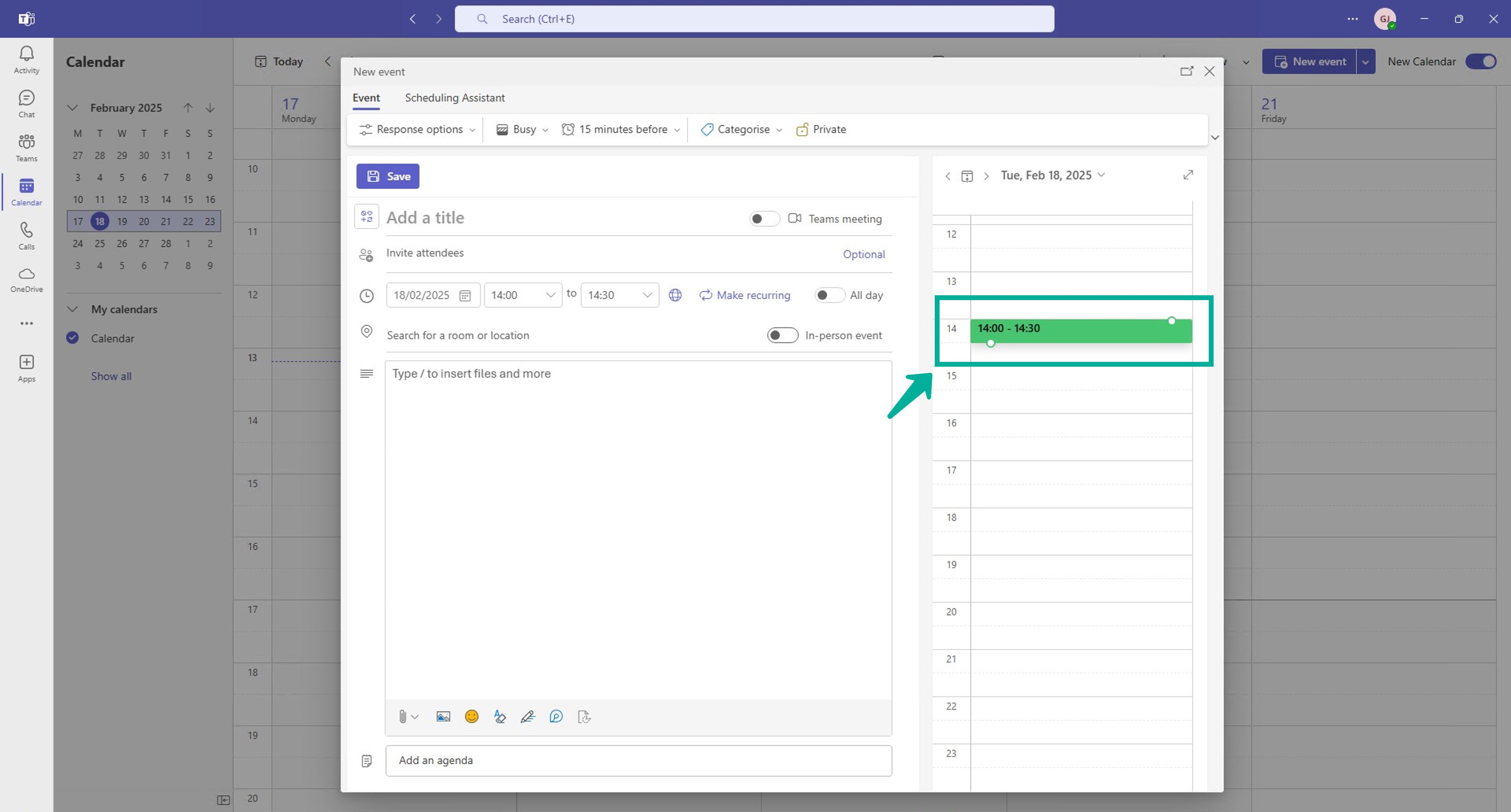The image size is (1511, 812).
Task: Switch to the Scheduling Assistant tab
Action: 455,98
